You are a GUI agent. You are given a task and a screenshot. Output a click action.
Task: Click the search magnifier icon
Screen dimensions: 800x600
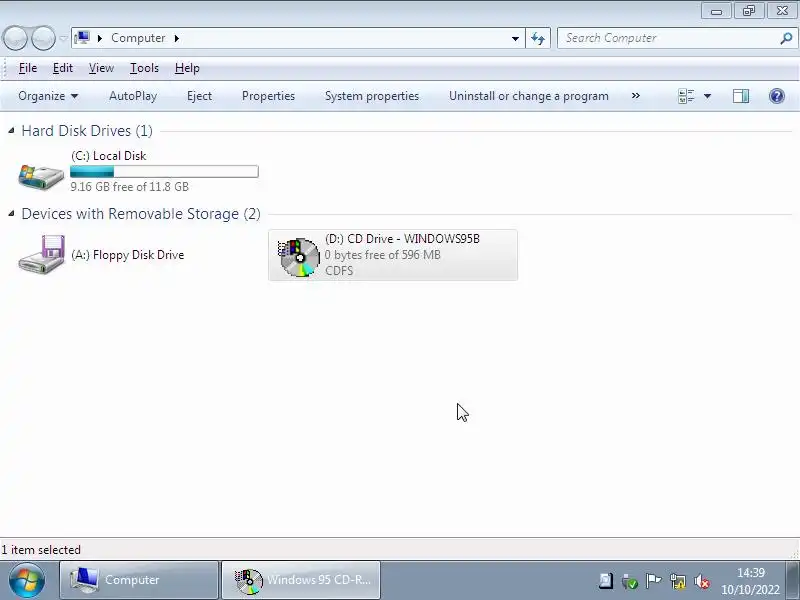tap(786, 38)
